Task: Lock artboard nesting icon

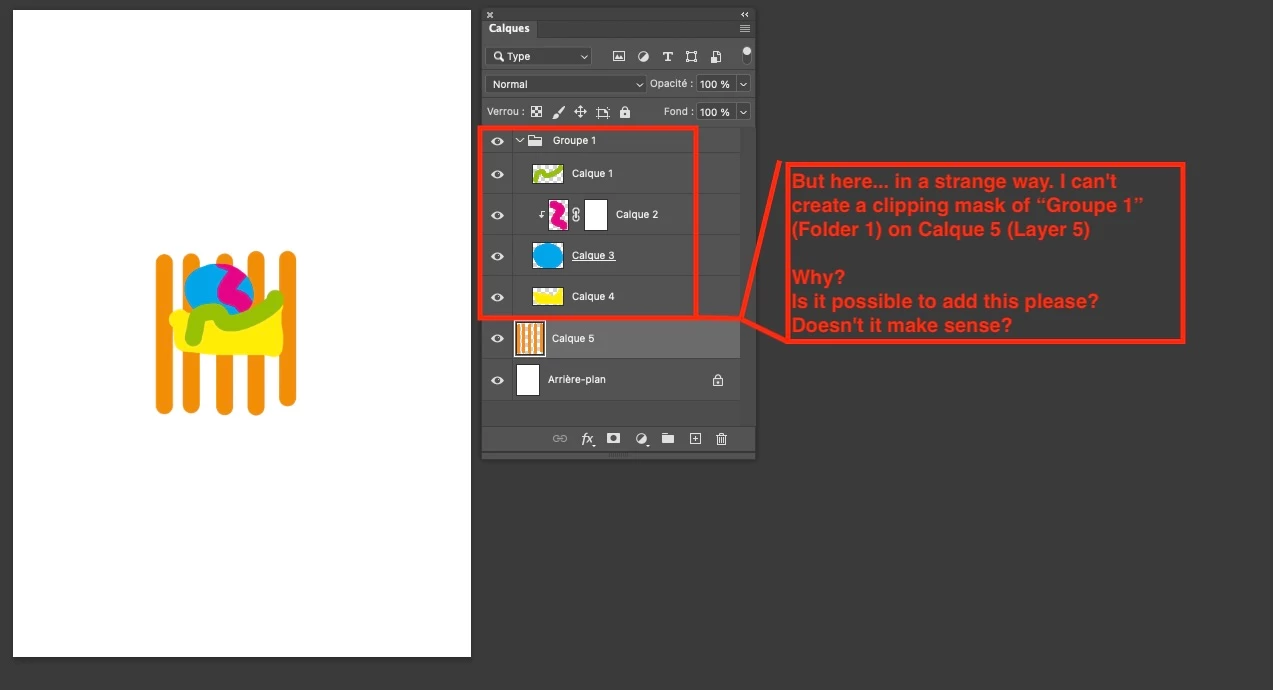Action: 603,112
